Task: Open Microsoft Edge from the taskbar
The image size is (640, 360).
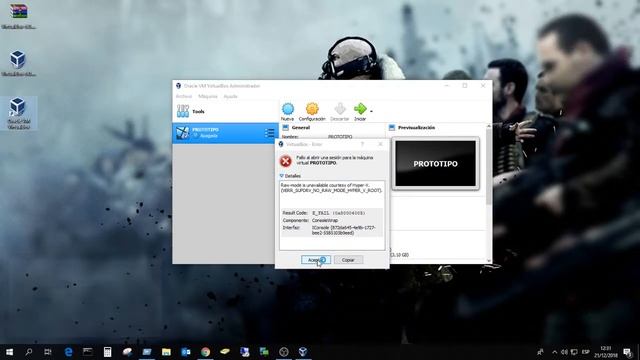Action: [x=68, y=352]
